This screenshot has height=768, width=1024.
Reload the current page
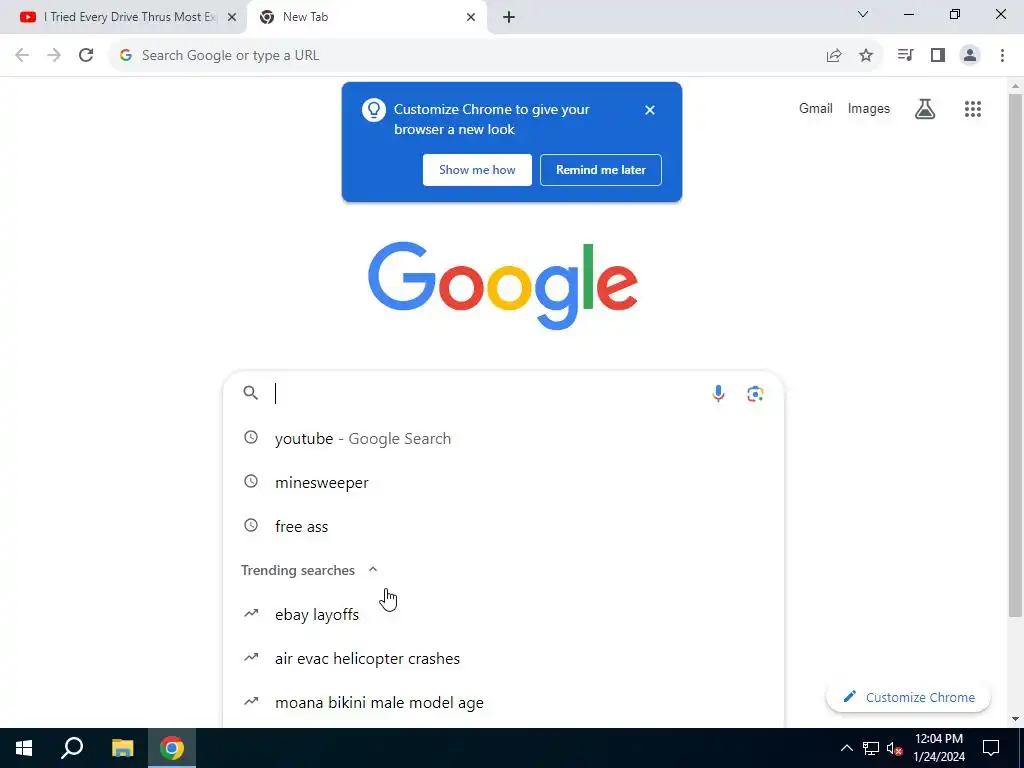click(86, 56)
